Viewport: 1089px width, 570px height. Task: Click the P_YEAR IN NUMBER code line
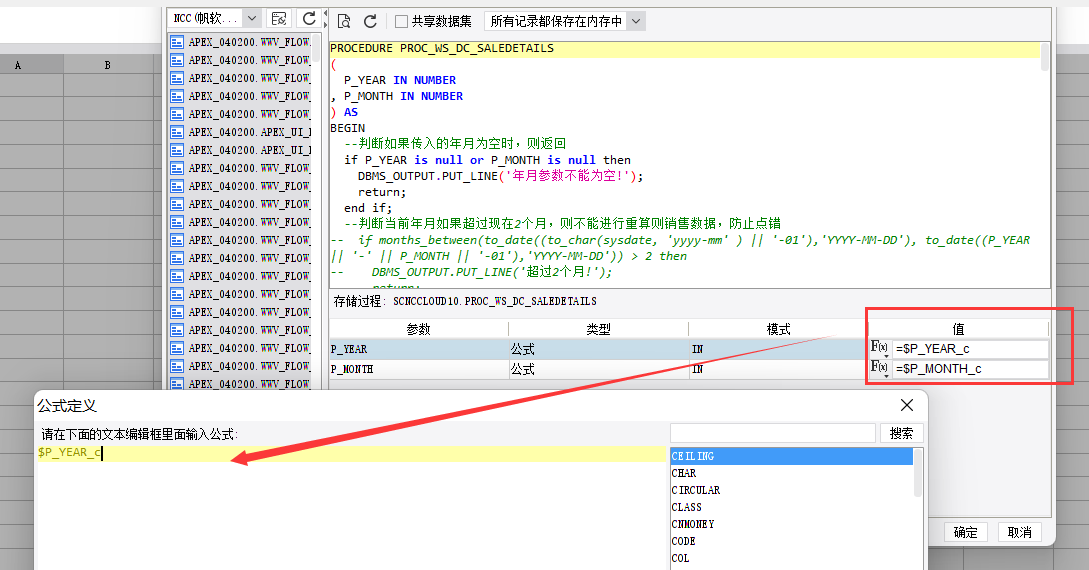click(x=399, y=81)
